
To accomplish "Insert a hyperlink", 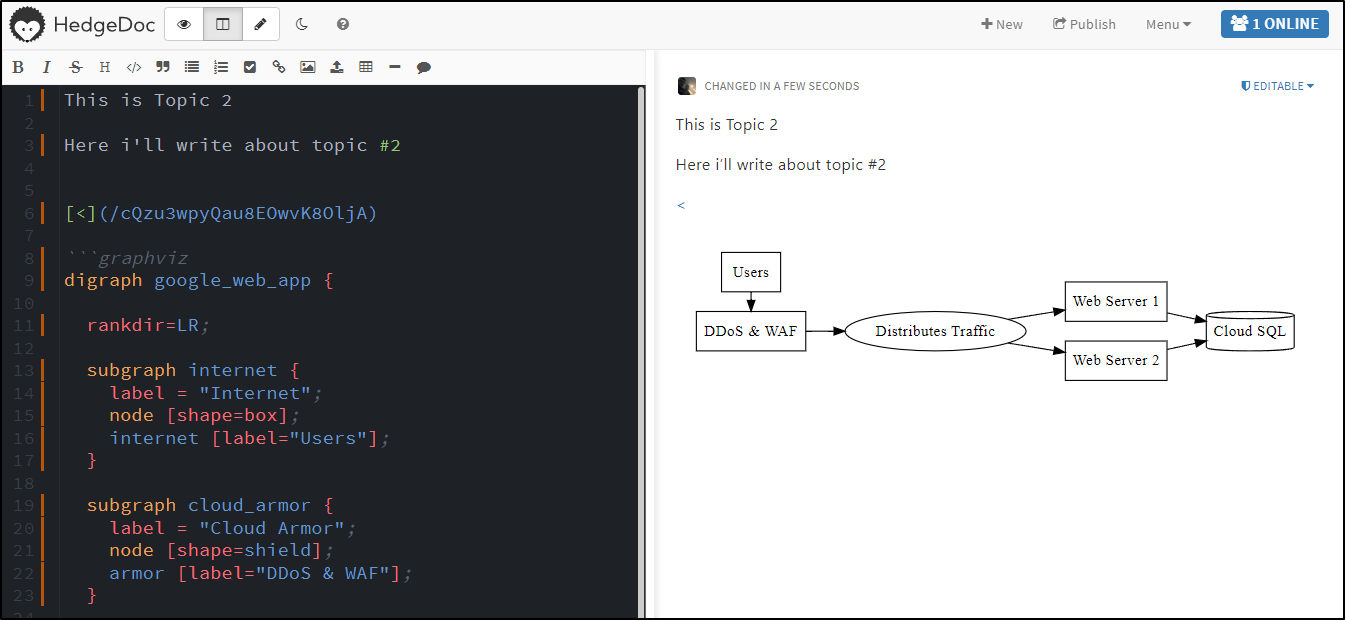I will pyautogui.click(x=279, y=67).
